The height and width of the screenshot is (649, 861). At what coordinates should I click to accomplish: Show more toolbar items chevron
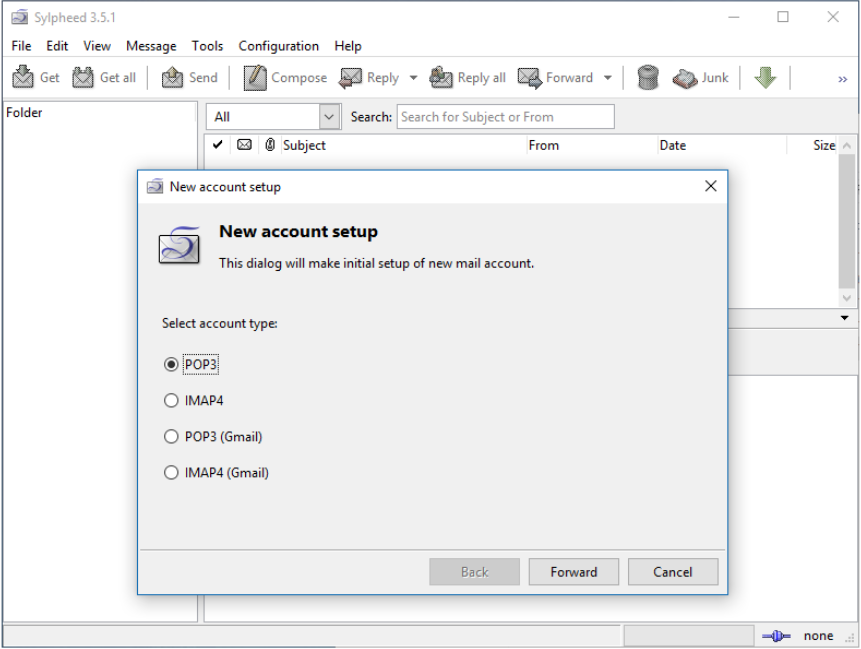coord(842,80)
